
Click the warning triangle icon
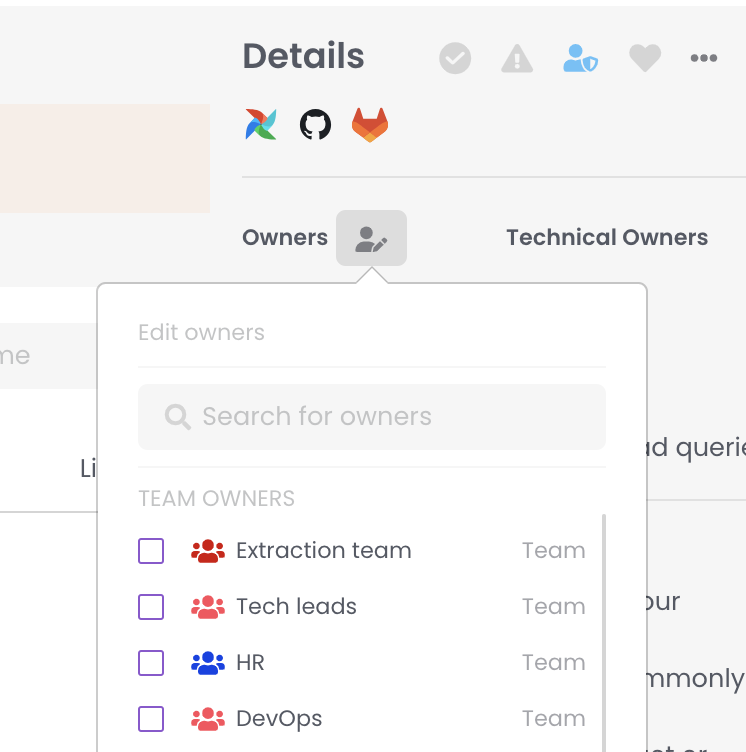point(516,59)
